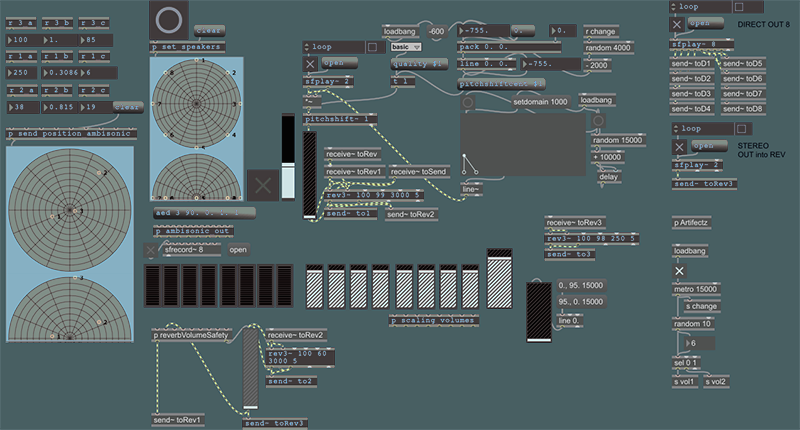Open the 'basic' dropdown menu

pyautogui.click(x=406, y=46)
